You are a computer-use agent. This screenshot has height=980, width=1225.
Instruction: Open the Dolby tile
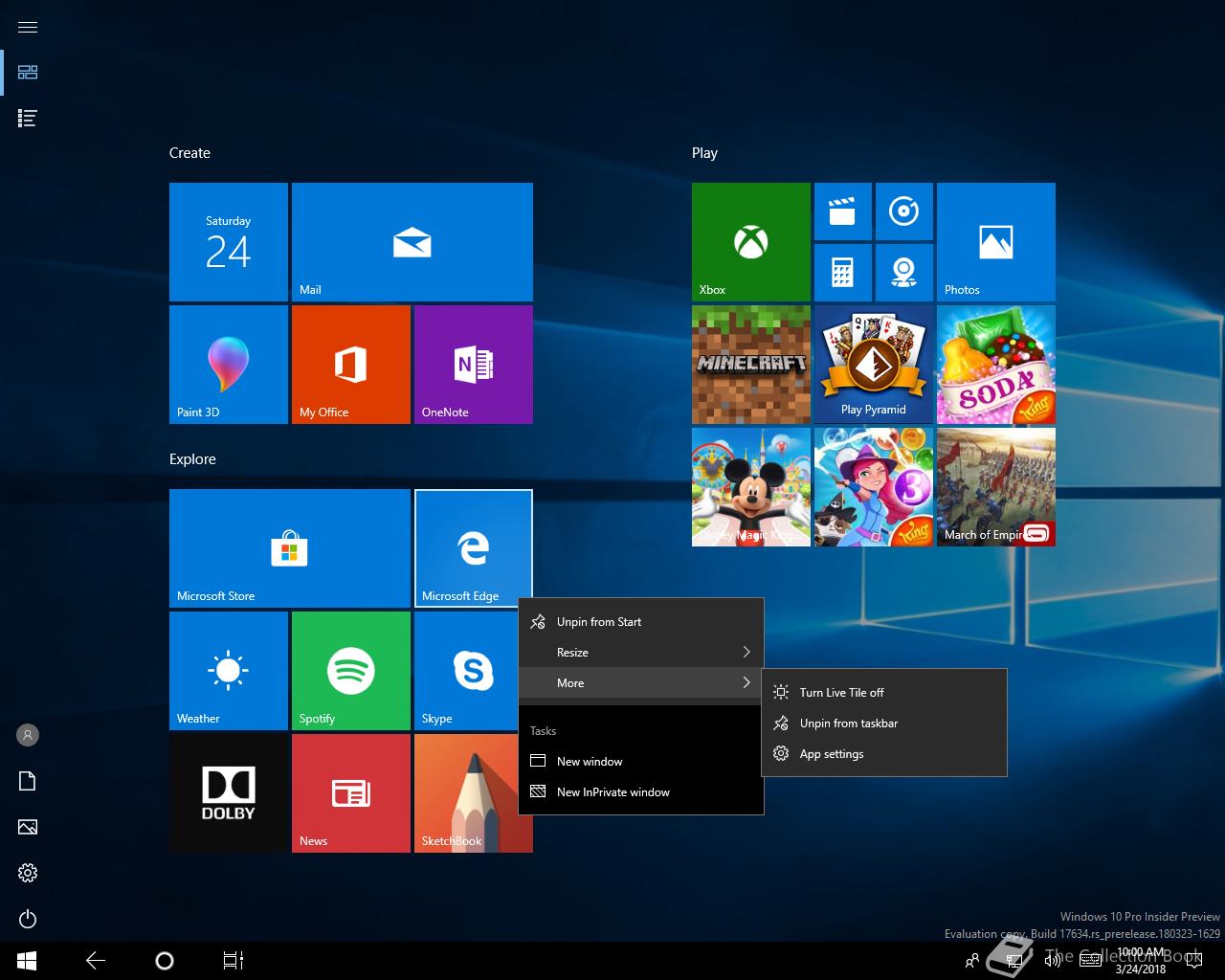(229, 793)
